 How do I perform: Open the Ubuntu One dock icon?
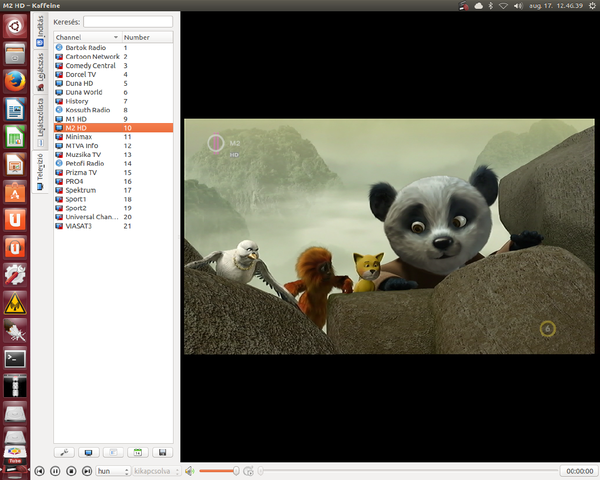pyautogui.click(x=15, y=220)
